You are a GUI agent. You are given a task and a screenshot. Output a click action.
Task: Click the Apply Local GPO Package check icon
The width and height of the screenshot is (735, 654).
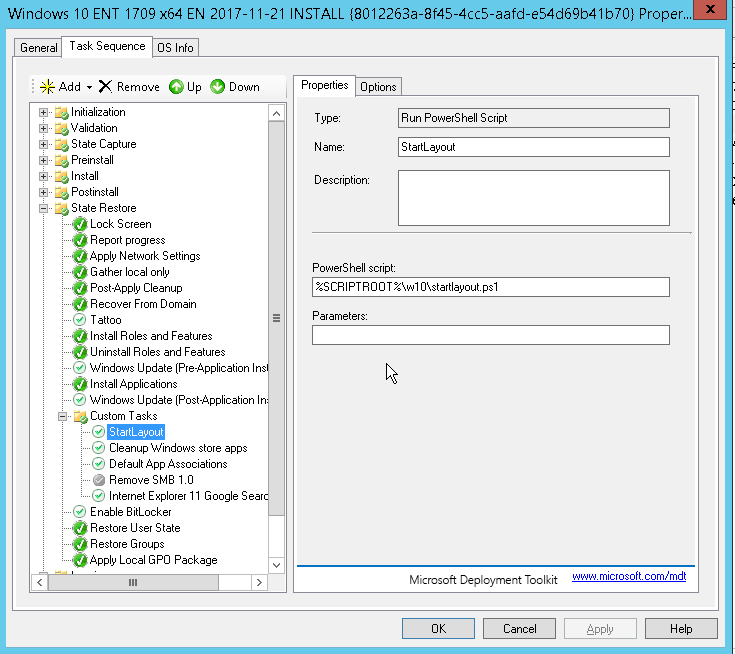80,560
